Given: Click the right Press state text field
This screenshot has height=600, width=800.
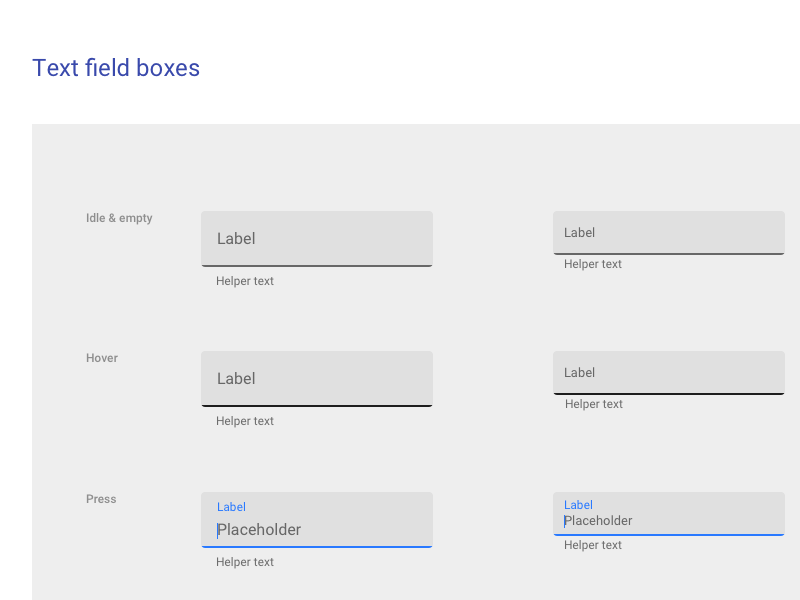Looking at the screenshot, I should tap(668, 512).
